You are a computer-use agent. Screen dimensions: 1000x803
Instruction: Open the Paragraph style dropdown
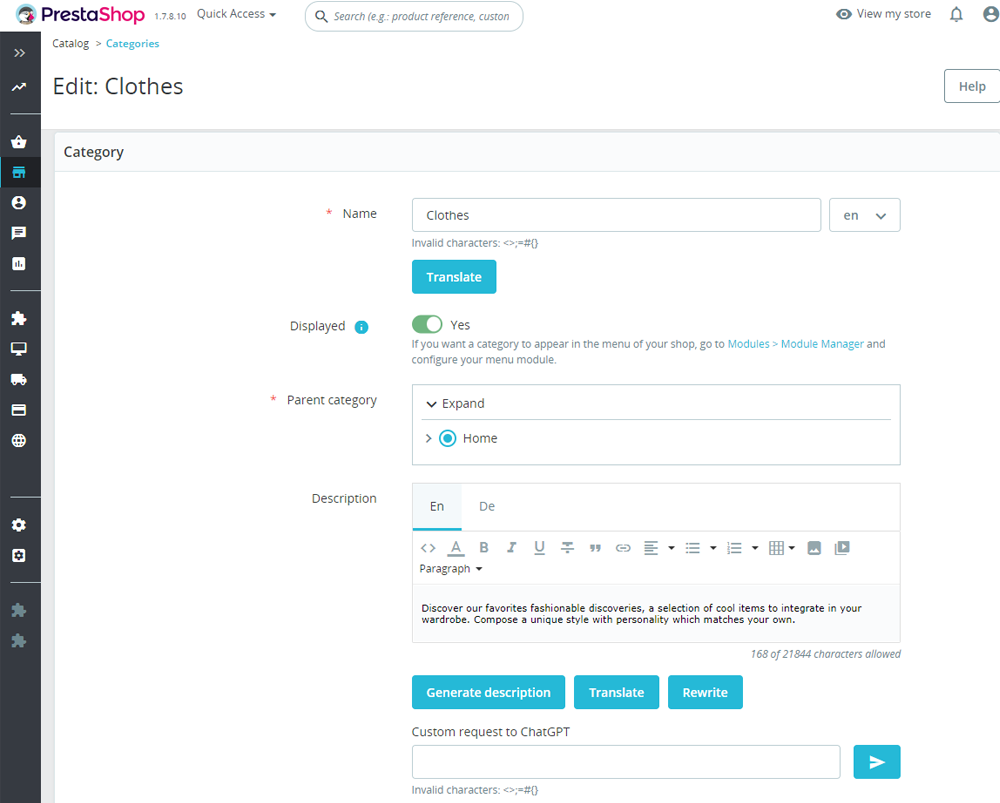pos(450,568)
